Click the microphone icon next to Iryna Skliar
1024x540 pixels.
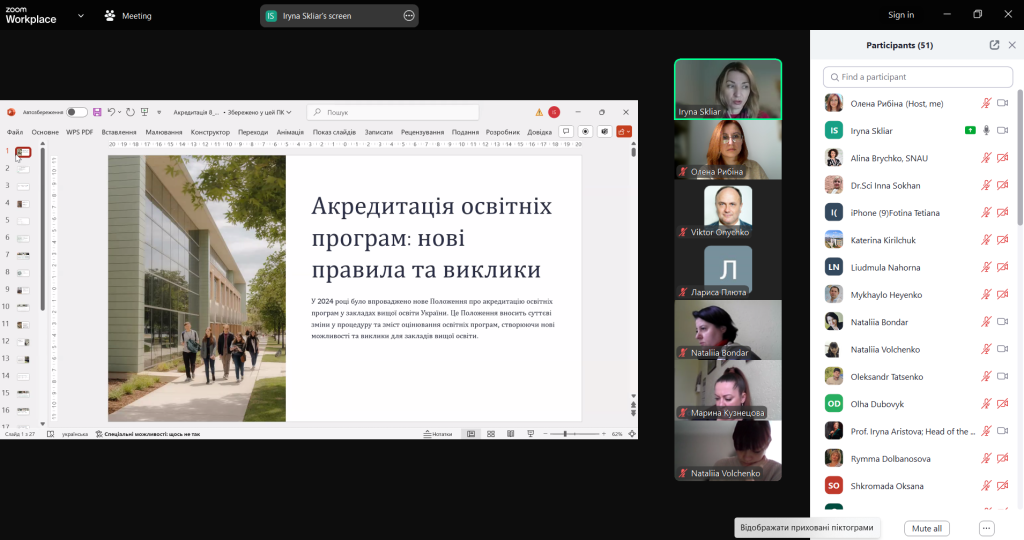tap(986, 131)
